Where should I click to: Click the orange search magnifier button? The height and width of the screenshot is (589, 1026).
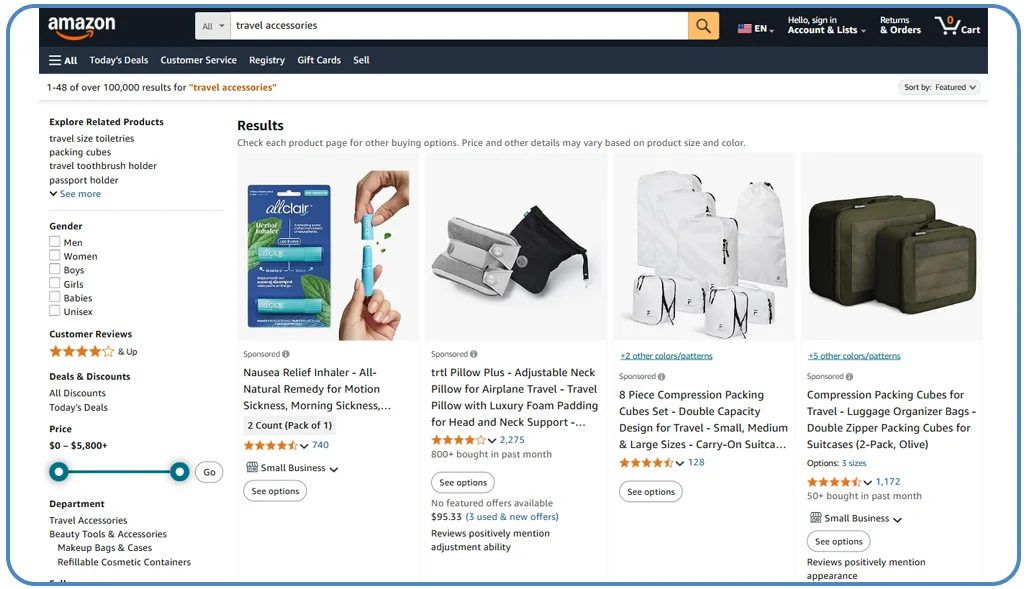pos(703,26)
